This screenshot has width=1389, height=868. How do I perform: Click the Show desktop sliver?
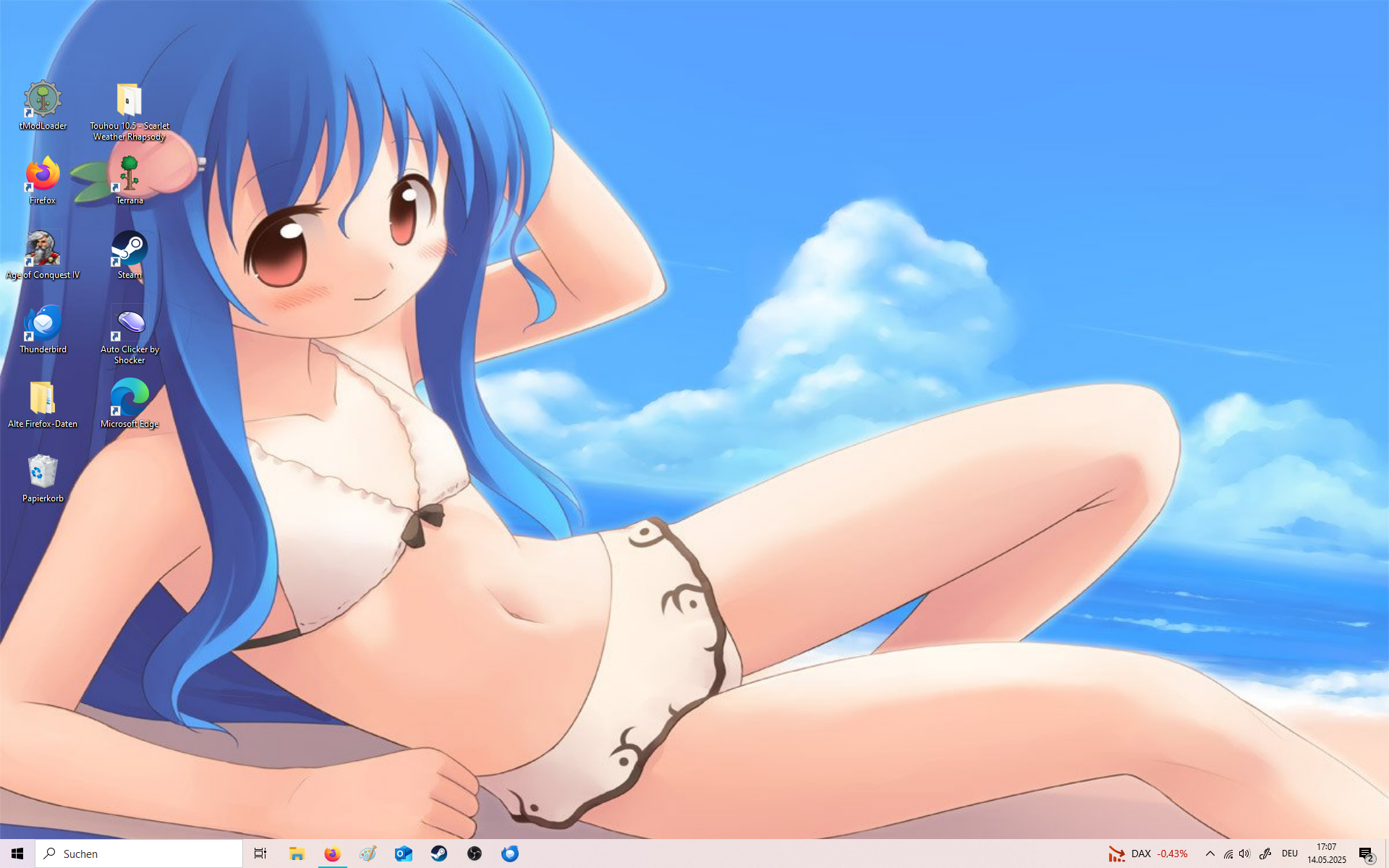tap(1386, 854)
